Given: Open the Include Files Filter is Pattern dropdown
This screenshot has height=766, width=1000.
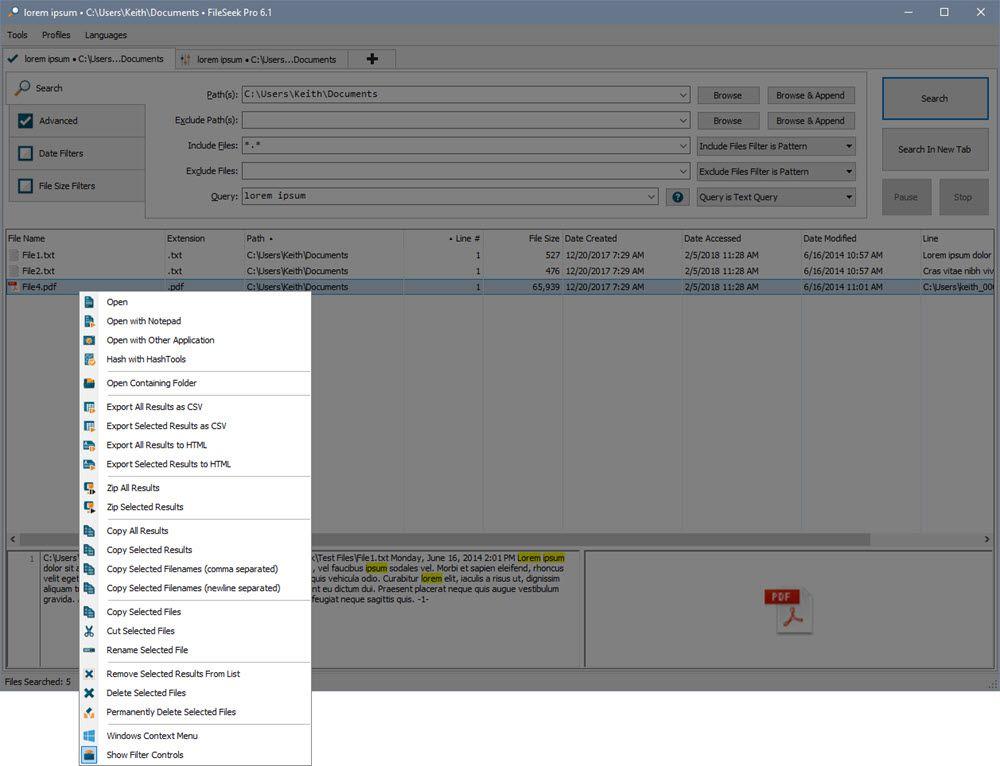Looking at the screenshot, I should coord(776,146).
